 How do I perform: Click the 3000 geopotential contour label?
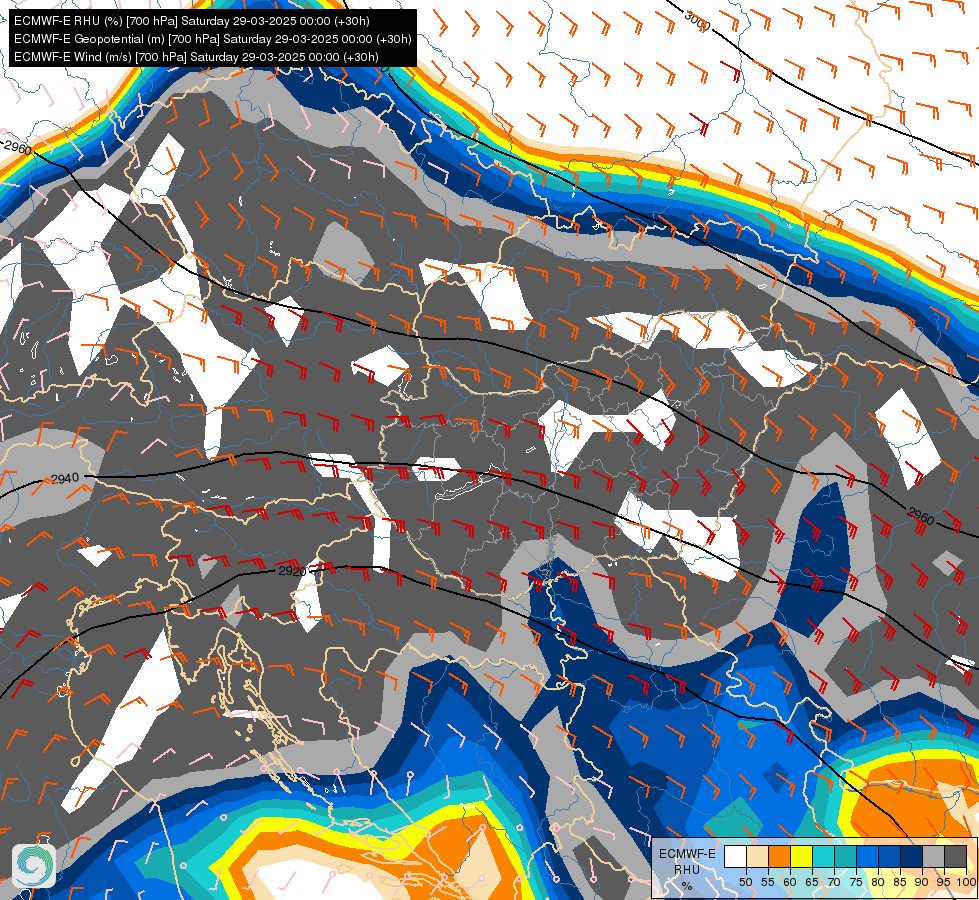(697, 22)
